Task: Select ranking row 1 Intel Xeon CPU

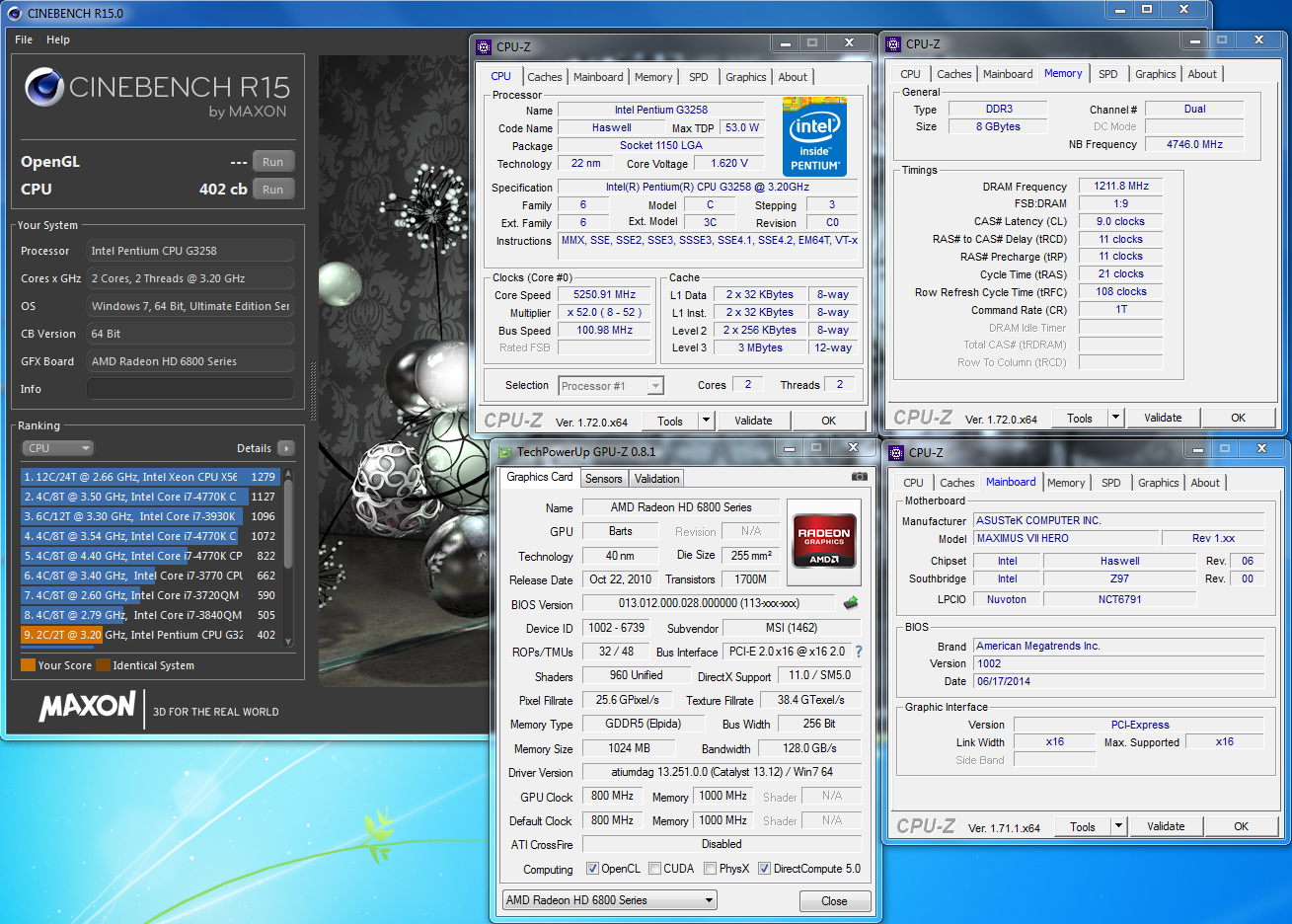Action: pyautogui.click(x=150, y=477)
